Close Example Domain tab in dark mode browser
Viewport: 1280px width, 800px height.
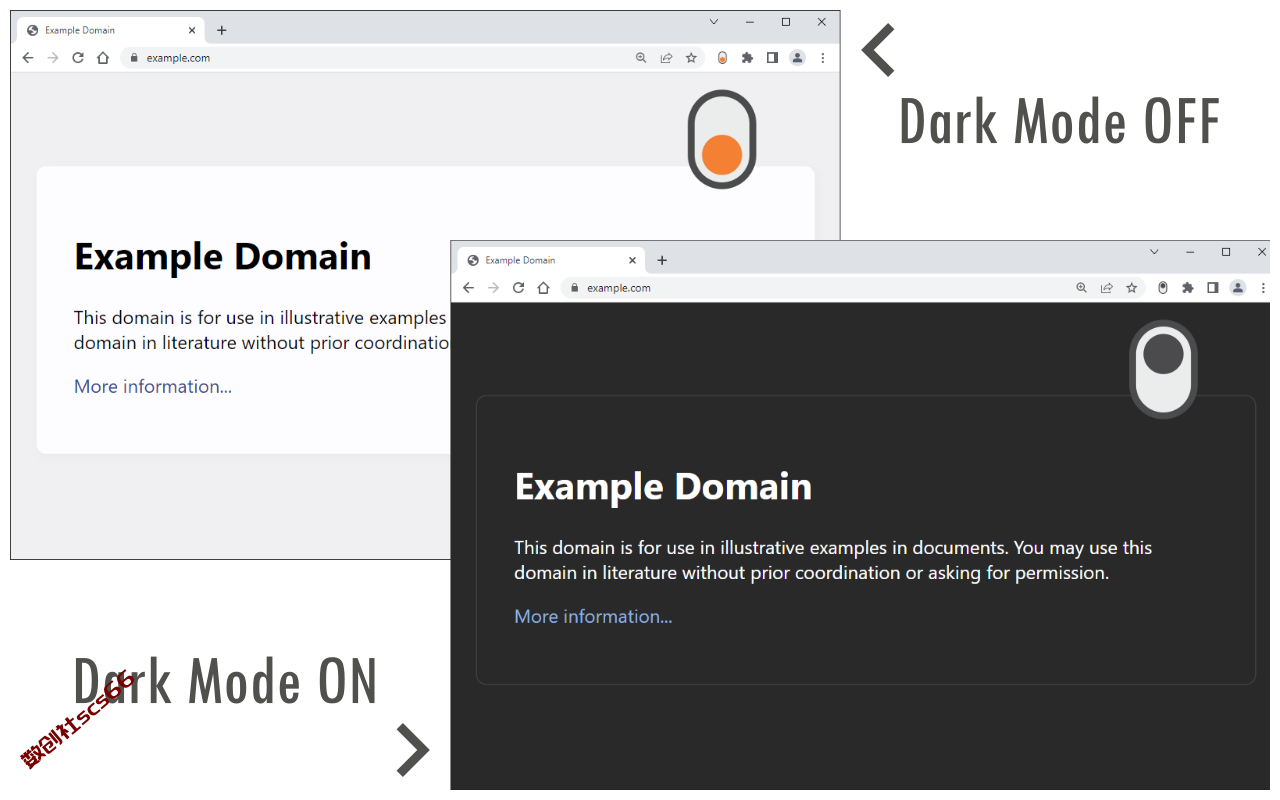pos(632,261)
